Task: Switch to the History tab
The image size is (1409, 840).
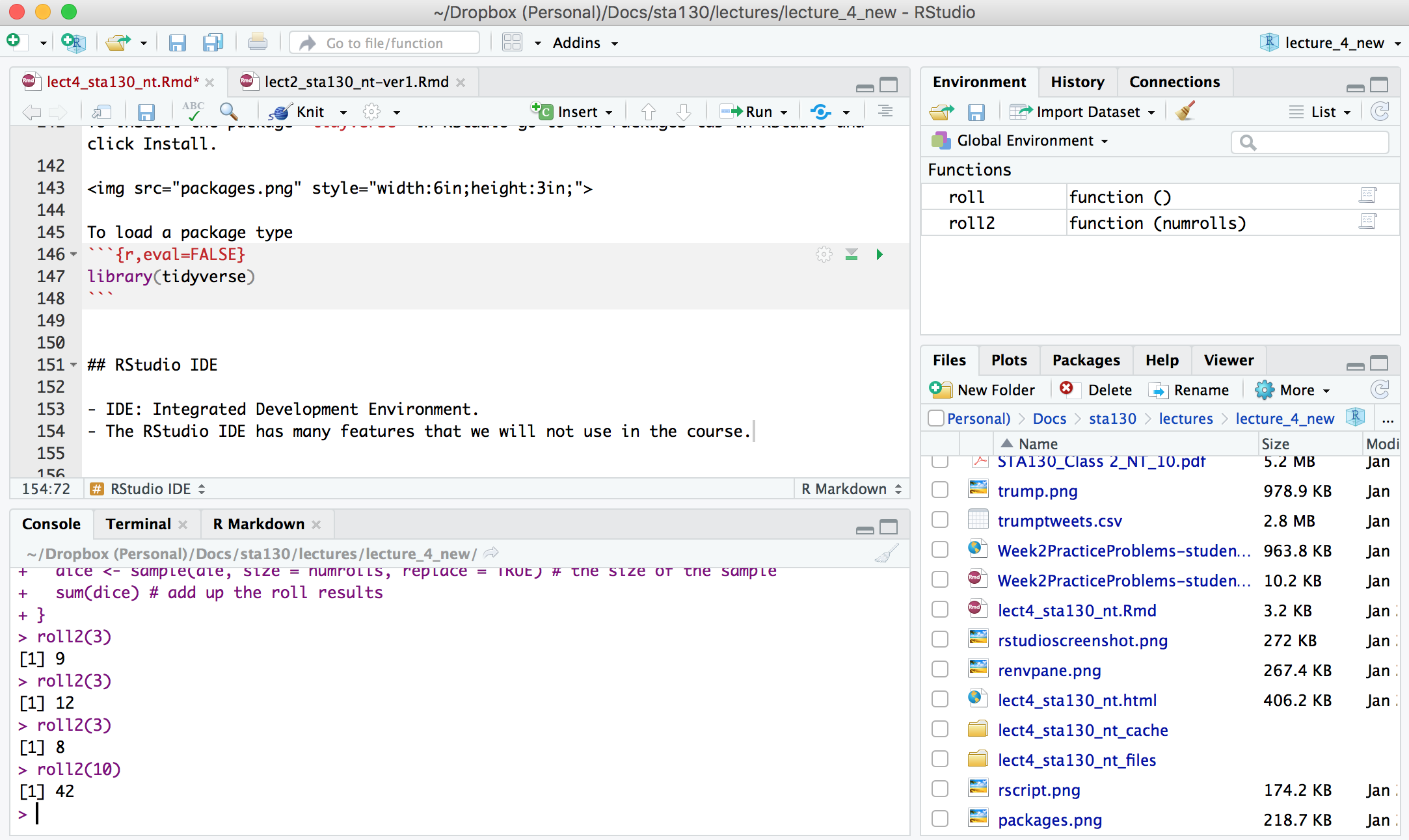Action: click(1077, 82)
